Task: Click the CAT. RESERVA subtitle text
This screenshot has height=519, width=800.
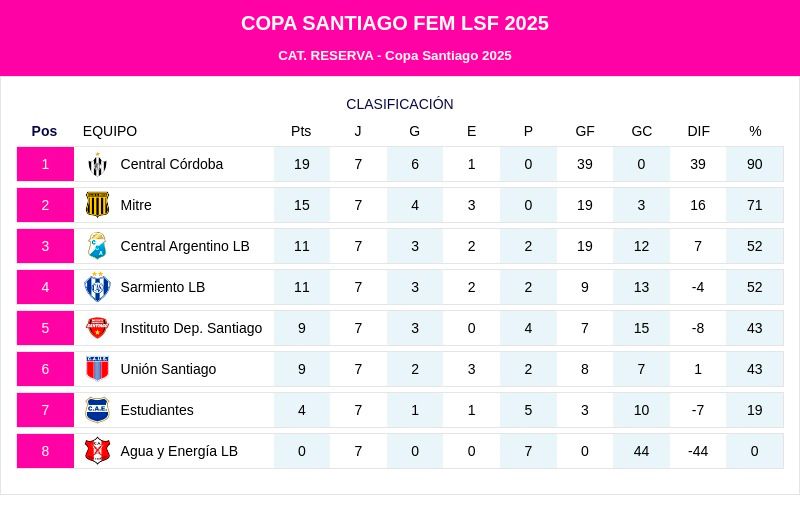Action: coord(395,56)
